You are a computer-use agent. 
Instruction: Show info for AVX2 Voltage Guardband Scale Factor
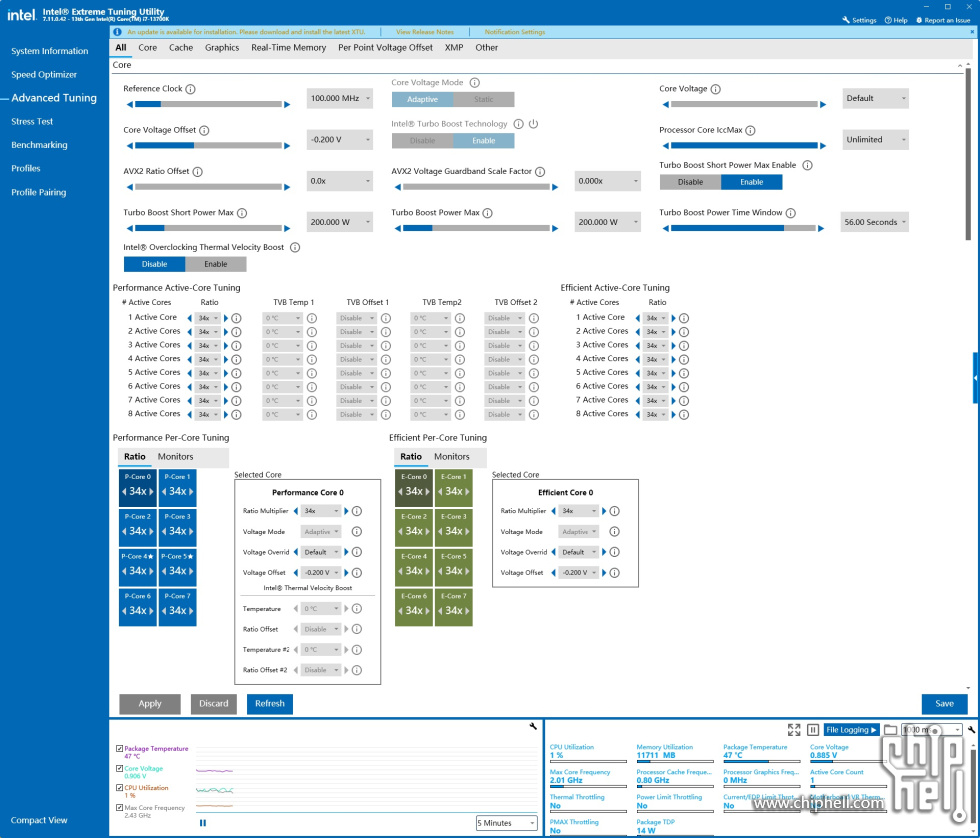tap(540, 171)
